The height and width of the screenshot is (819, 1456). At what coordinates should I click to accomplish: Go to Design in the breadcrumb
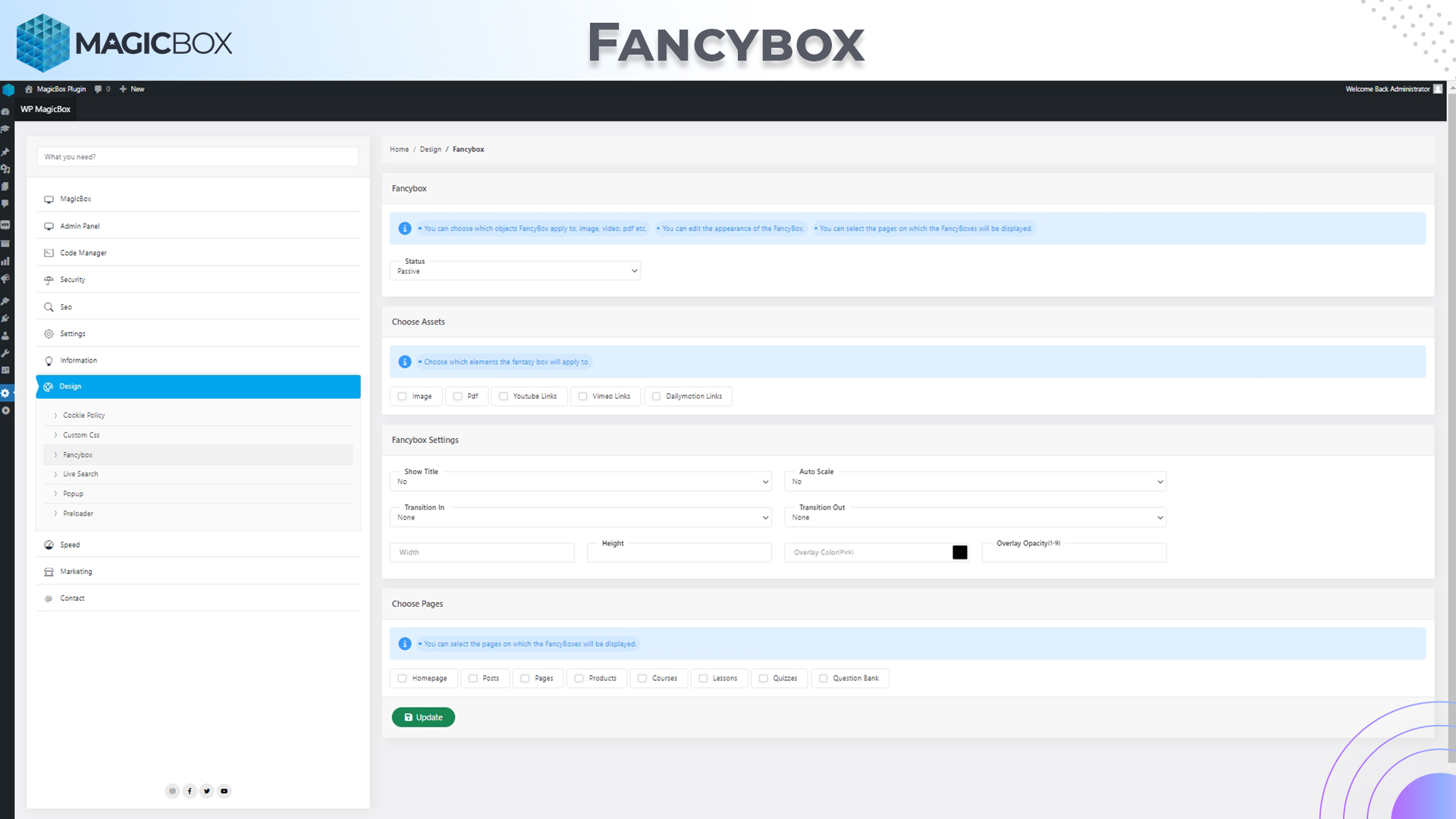(430, 149)
